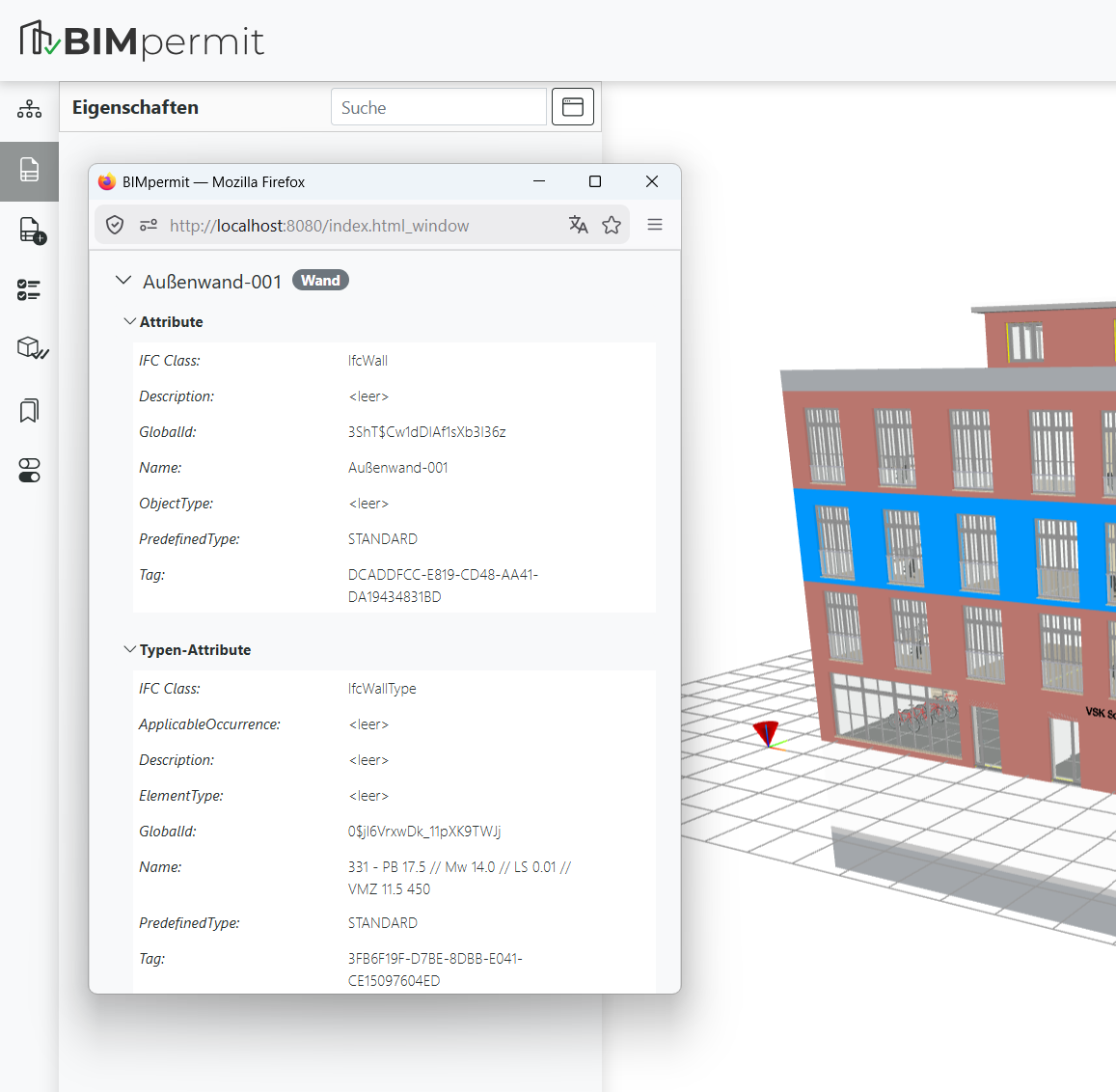Collapse the Attribute section
1116x1092 pixels.
[129, 322]
